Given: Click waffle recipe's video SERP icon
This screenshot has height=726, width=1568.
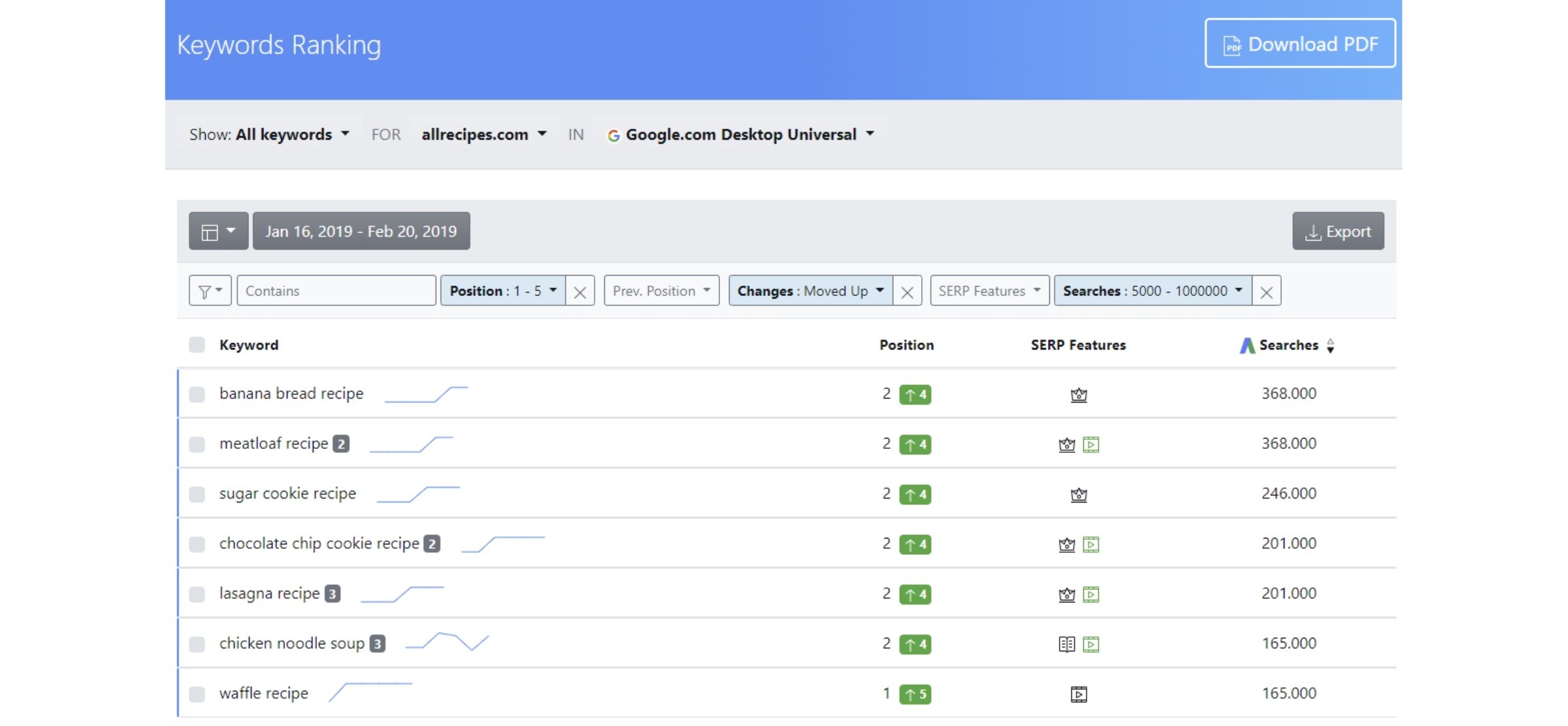Looking at the screenshot, I should [1079, 694].
